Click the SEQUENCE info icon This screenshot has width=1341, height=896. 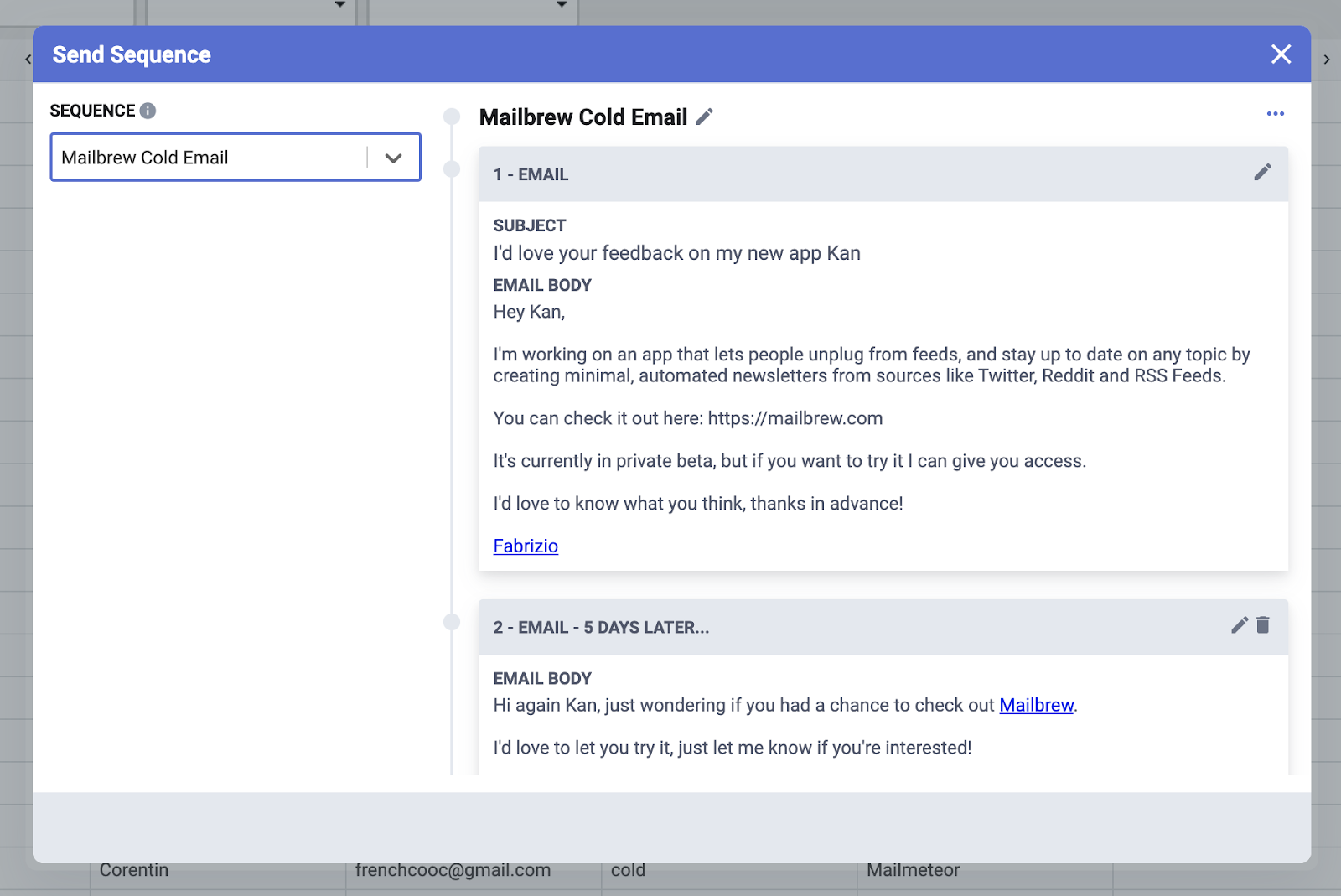click(148, 111)
